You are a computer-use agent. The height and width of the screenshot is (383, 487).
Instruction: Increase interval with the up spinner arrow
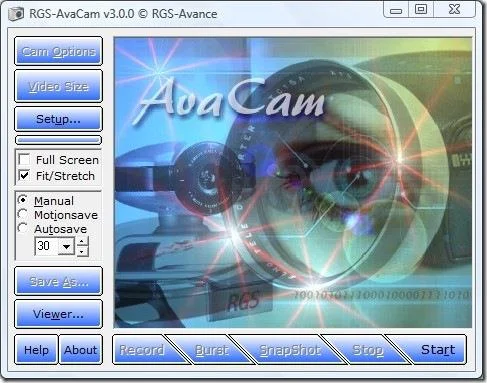pyautogui.click(x=82, y=241)
